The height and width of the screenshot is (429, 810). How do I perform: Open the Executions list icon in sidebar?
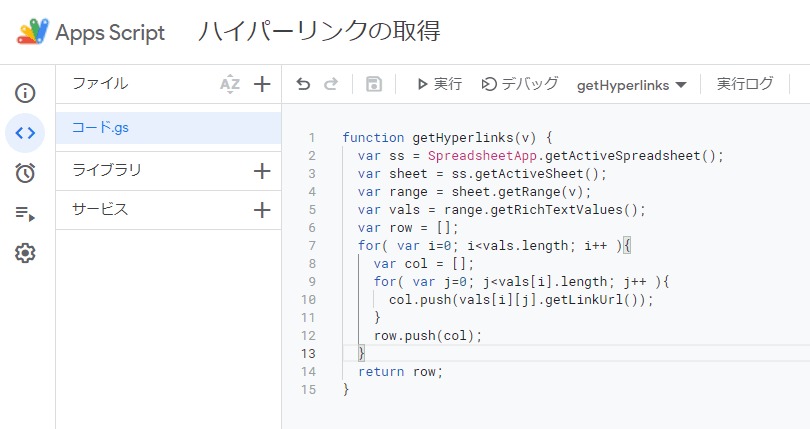coord(26,213)
